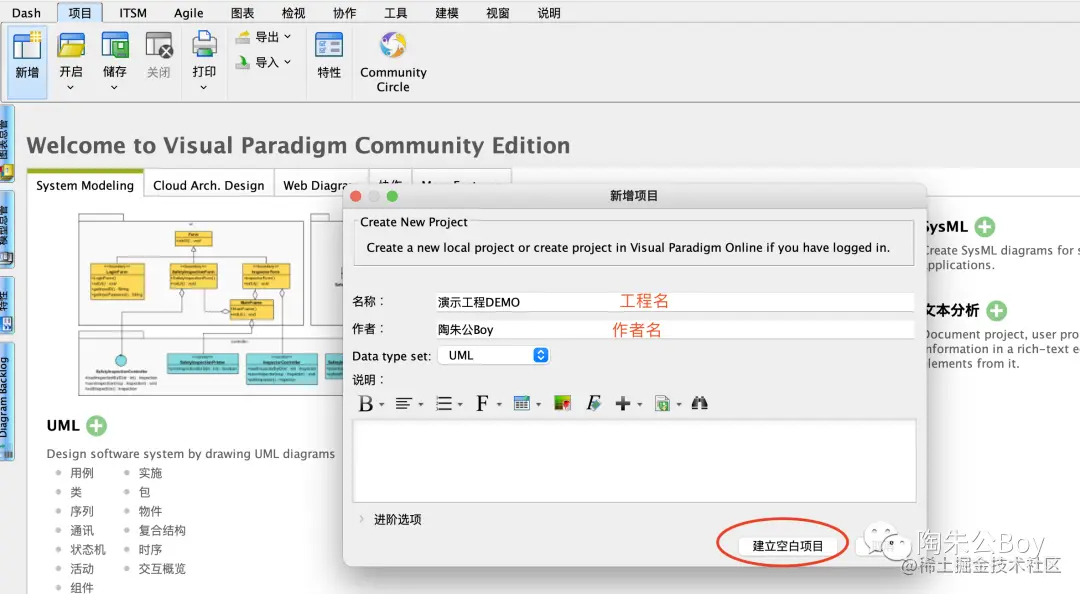
Task: Click the clear formatting icon
Action: click(594, 404)
